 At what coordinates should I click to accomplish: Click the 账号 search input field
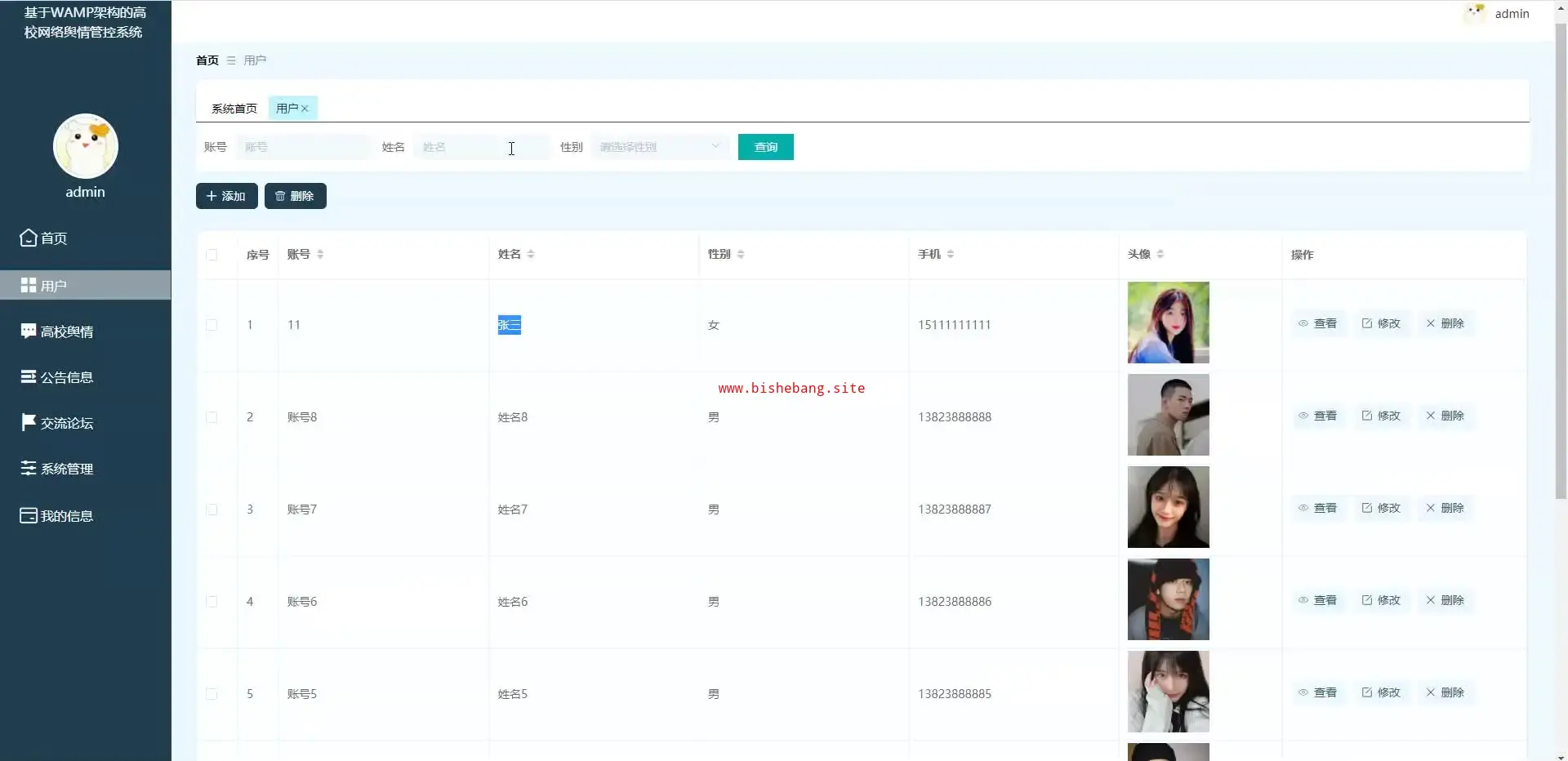[303, 147]
